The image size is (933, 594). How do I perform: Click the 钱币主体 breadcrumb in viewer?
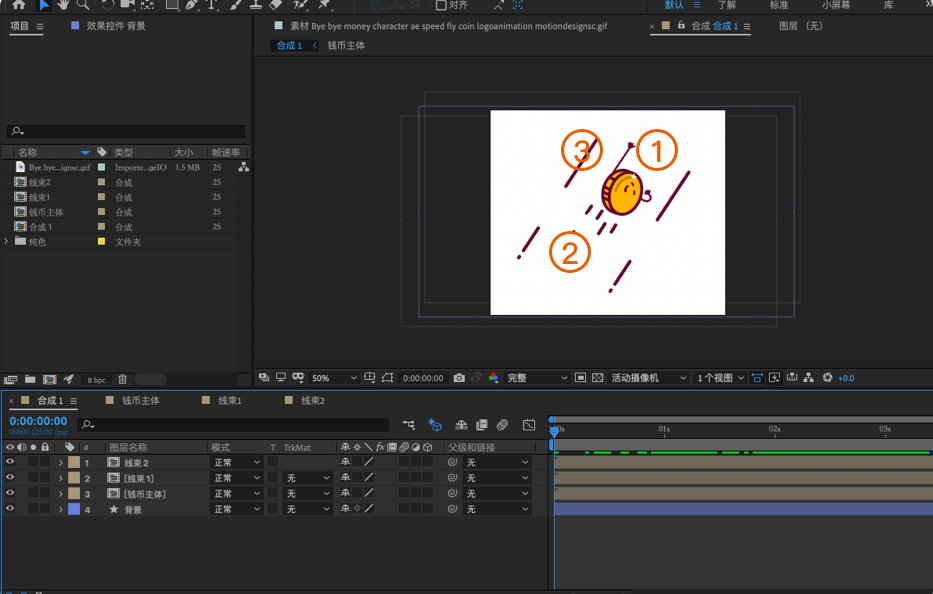point(346,45)
